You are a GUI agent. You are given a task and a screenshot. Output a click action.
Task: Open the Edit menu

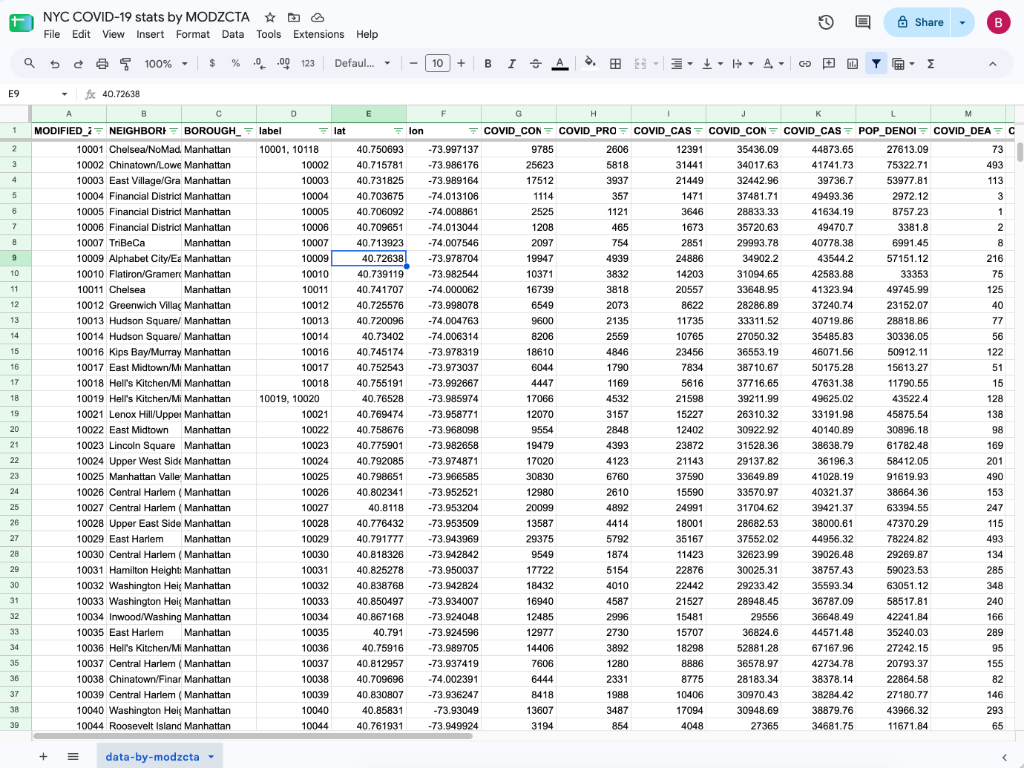point(81,34)
